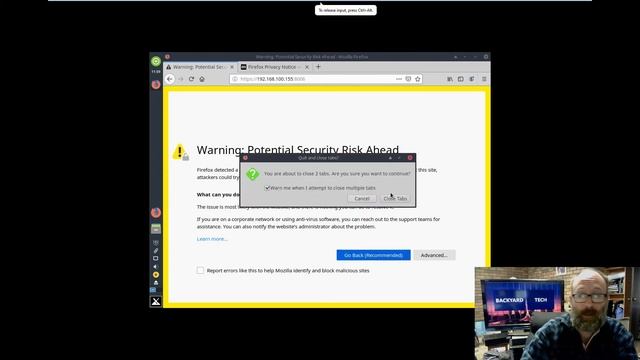
Task: Open the Firefox hamburger menu
Action: (x=484, y=79)
